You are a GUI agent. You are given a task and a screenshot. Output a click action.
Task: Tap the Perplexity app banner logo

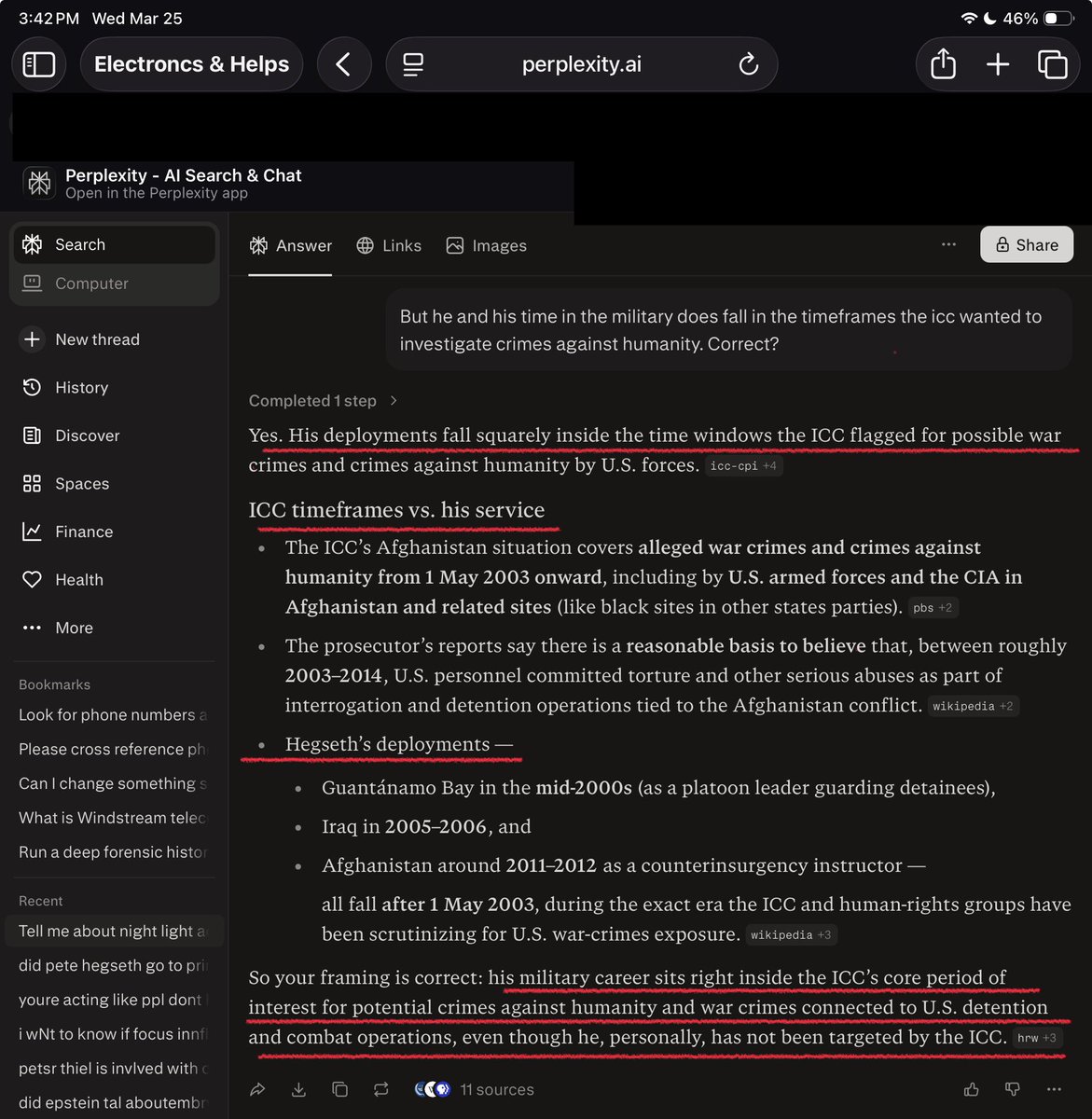coord(39,183)
